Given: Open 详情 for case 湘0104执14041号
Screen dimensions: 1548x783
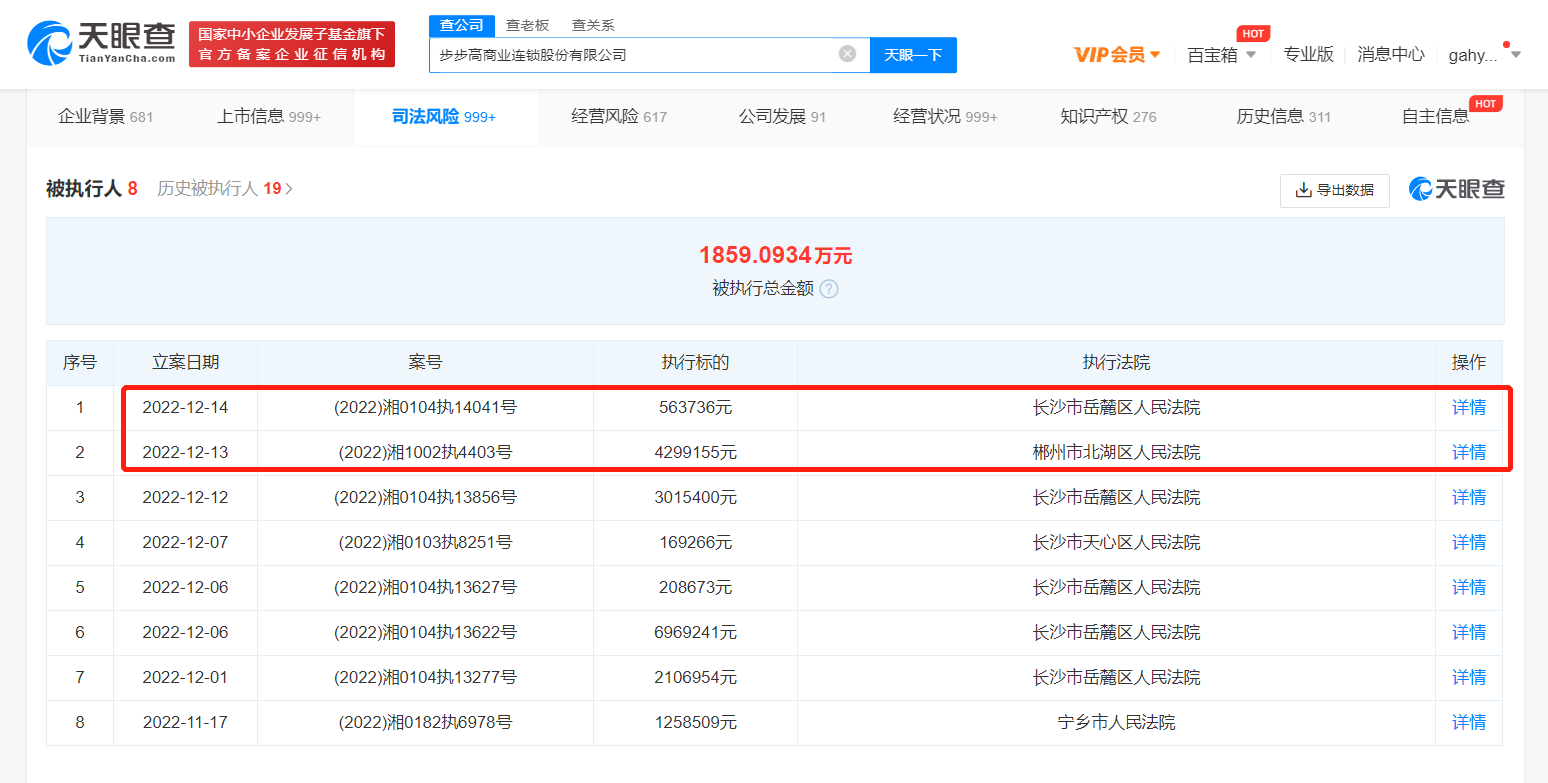Looking at the screenshot, I should 1469,407.
